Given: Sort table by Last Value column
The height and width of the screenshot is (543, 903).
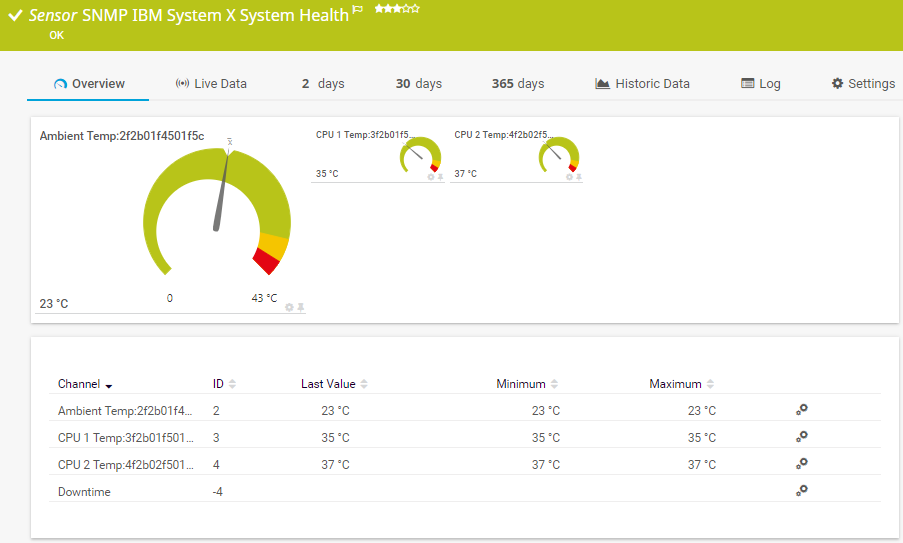Looking at the screenshot, I should [334, 384].
